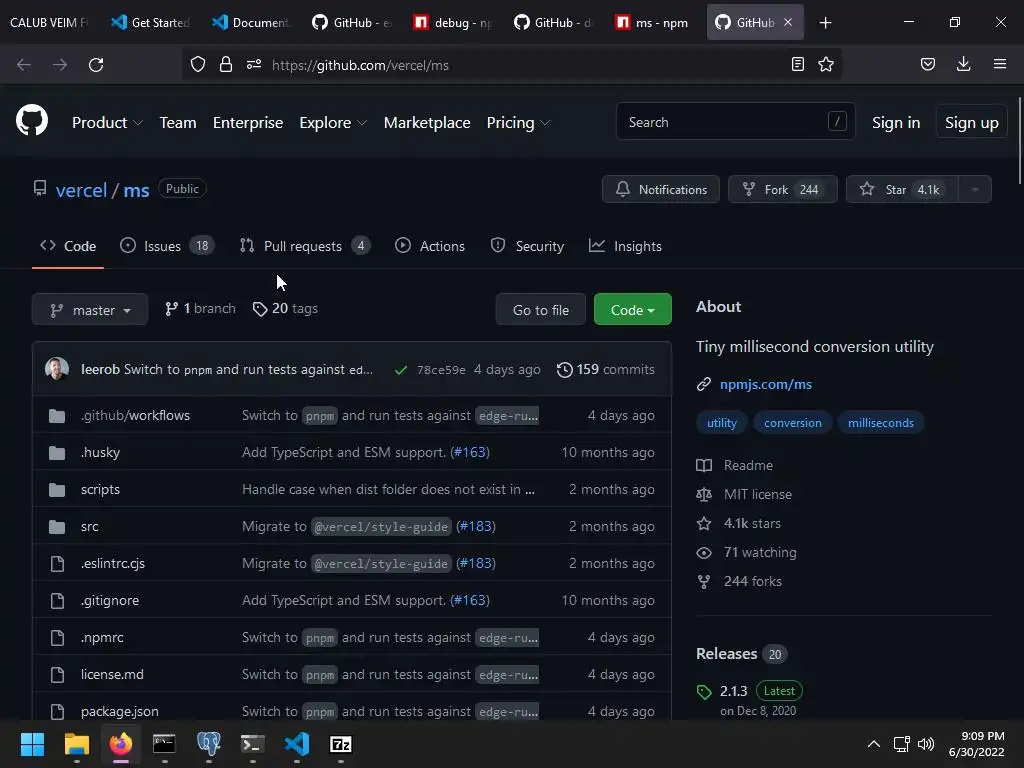Viewport: 1024px width, 768px height.
Task: Open the Marketplace navigation link
Action: coord(427,123)
